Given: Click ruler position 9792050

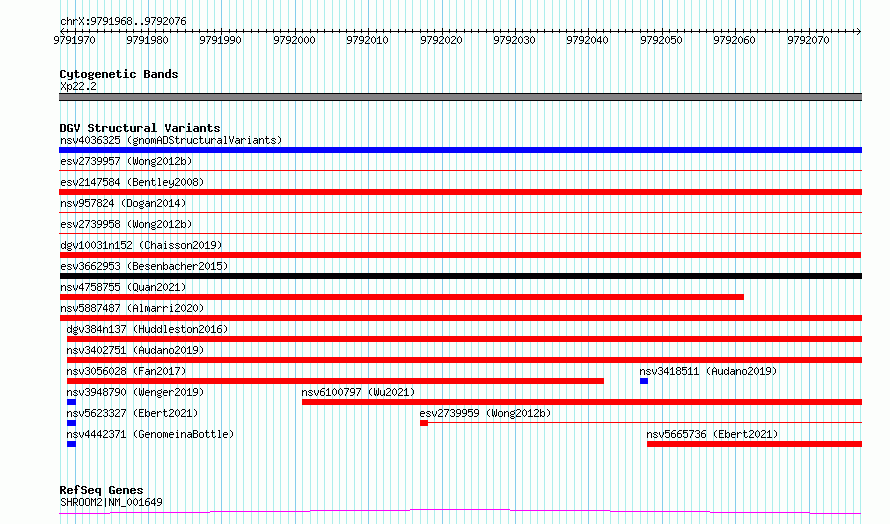Looking at the screenshot, I should pyautogui.click(x=661, y=40).
